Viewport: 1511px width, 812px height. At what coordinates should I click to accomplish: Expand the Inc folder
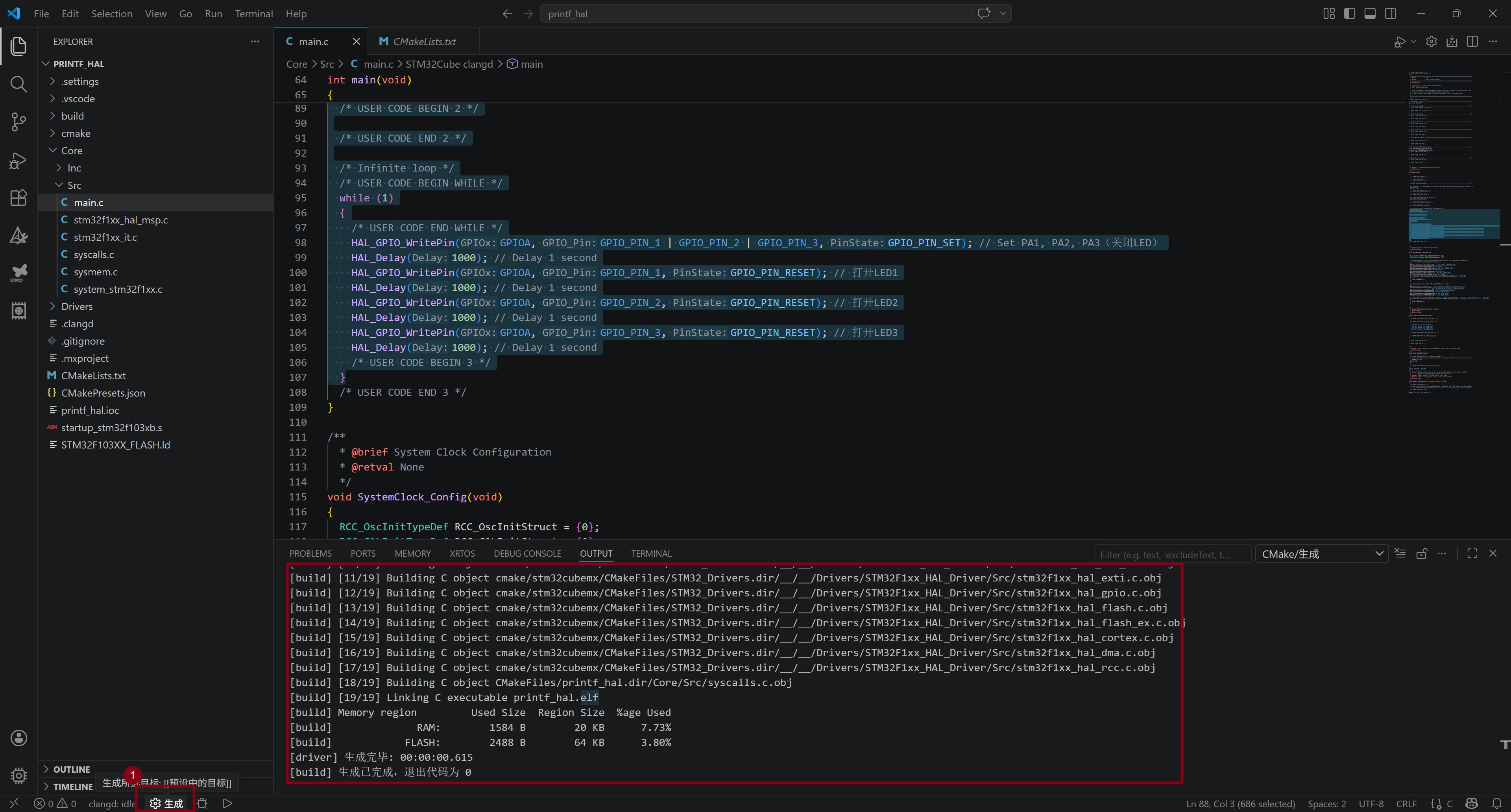[155, 168]
